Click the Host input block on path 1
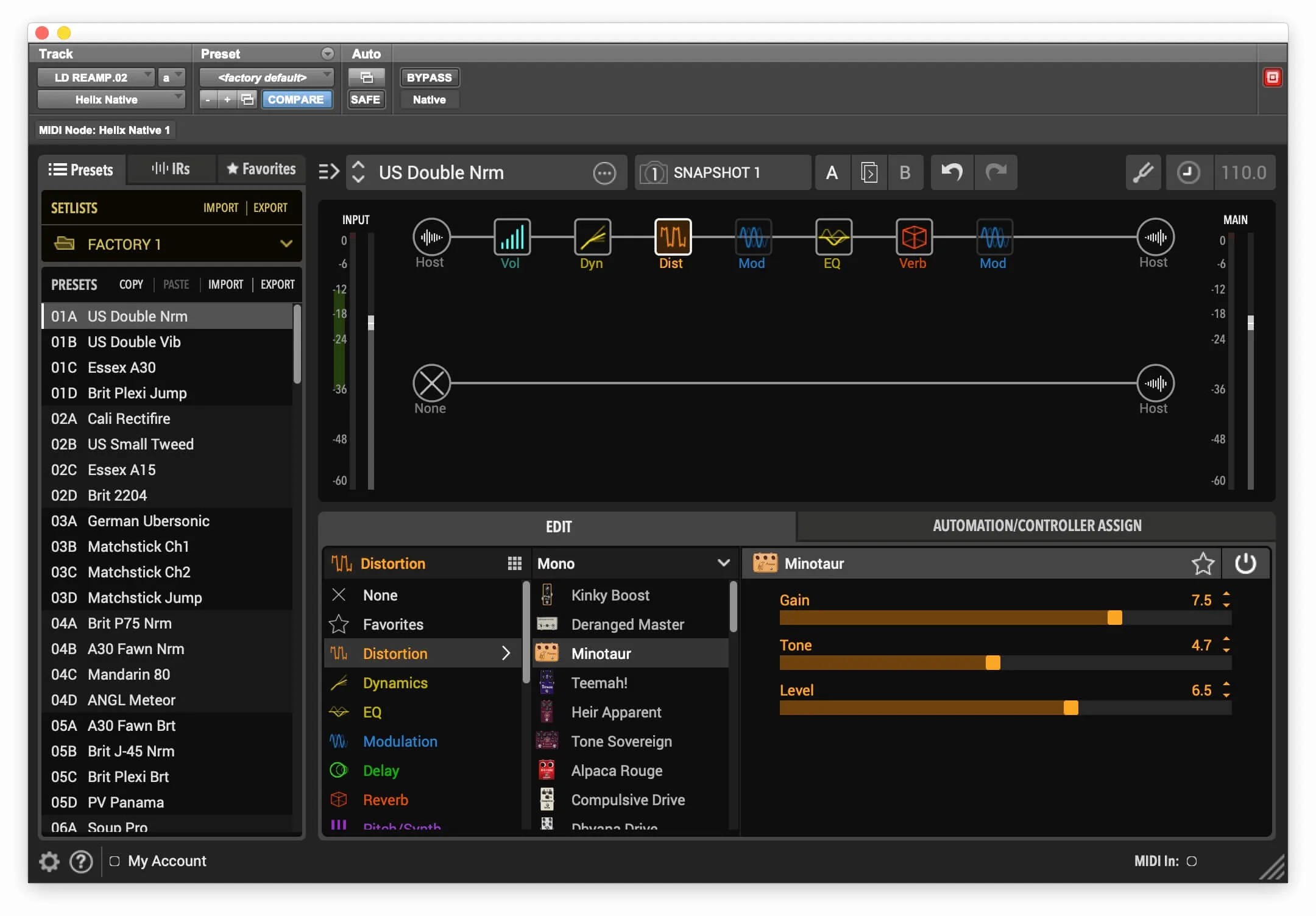 (431, 237)
